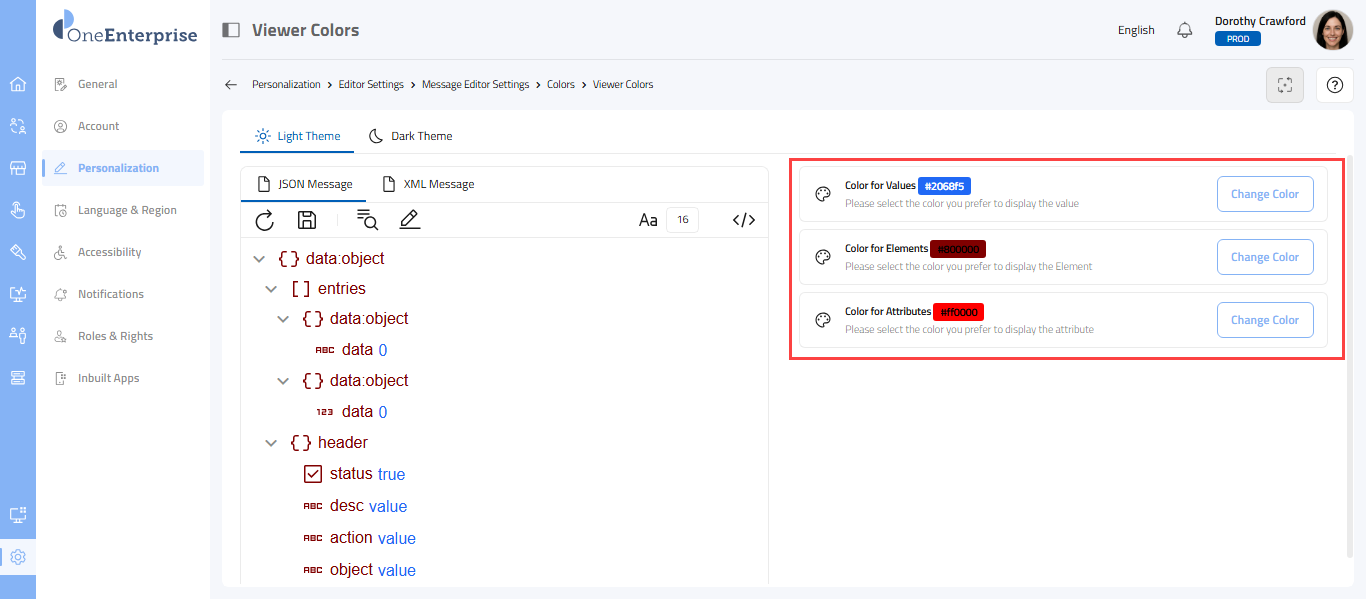Change Color for Values button
The image size is (1366, 599).
coord(1264,194)
